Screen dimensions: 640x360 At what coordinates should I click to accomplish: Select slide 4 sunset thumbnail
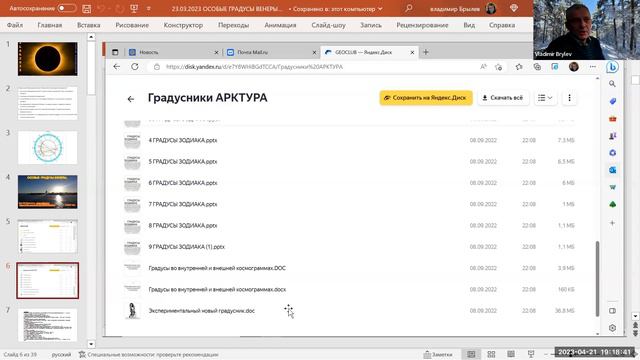(47, 192)
